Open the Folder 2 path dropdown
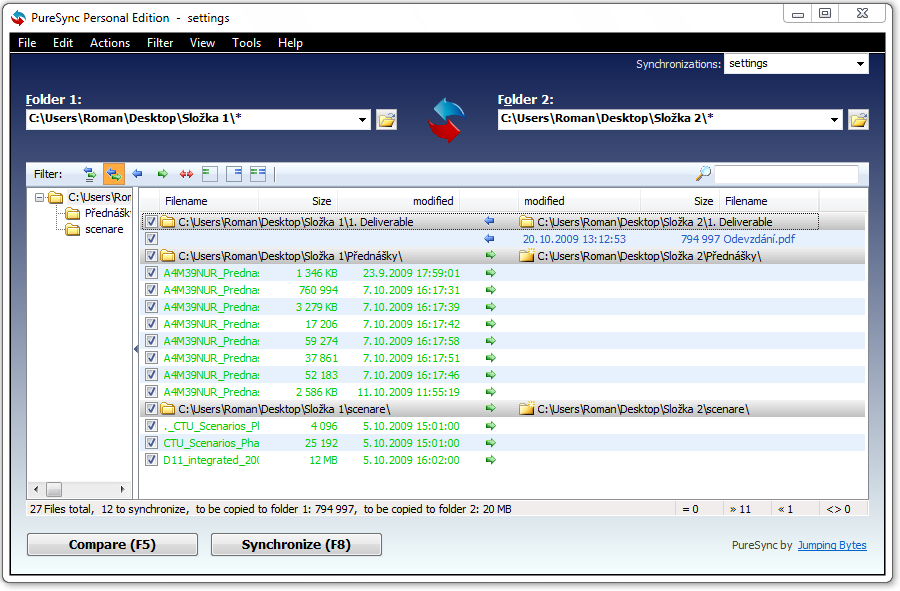The height and width of the screenshot is (591, 900). coord(834,120)
